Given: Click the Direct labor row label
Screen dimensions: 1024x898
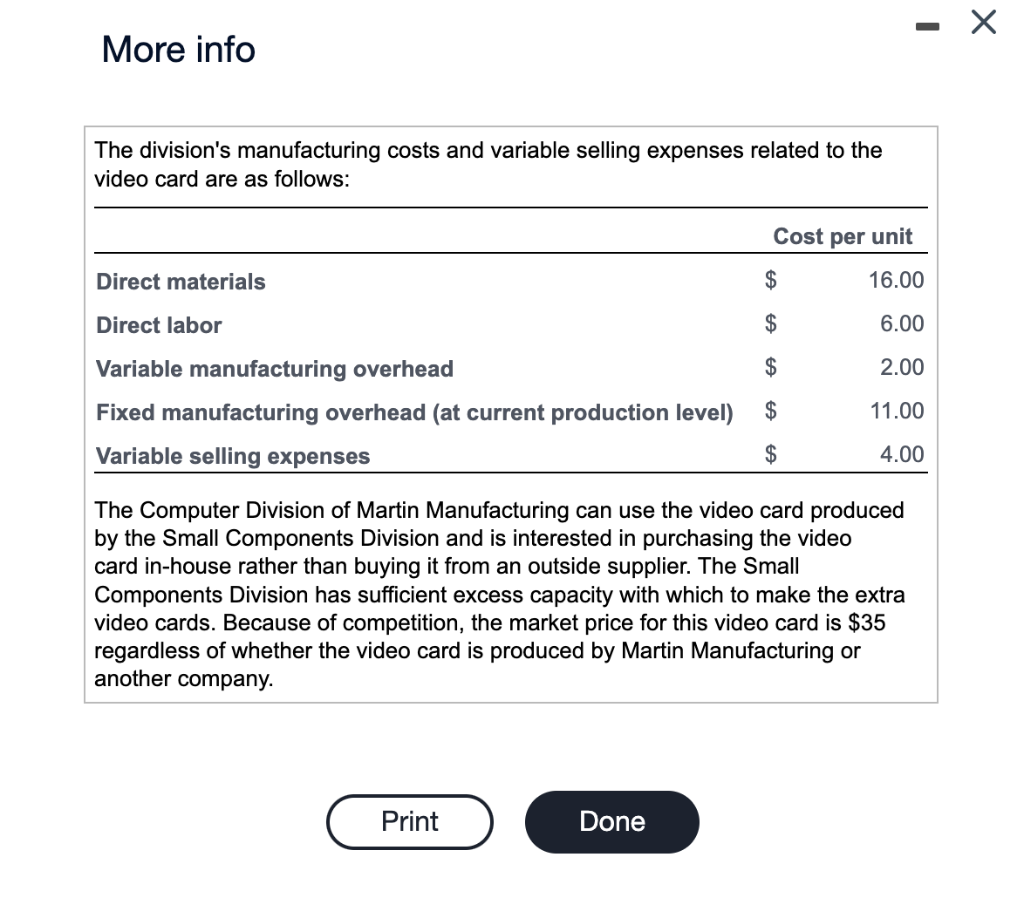Looking at the screenshot, I should [159, 325].
